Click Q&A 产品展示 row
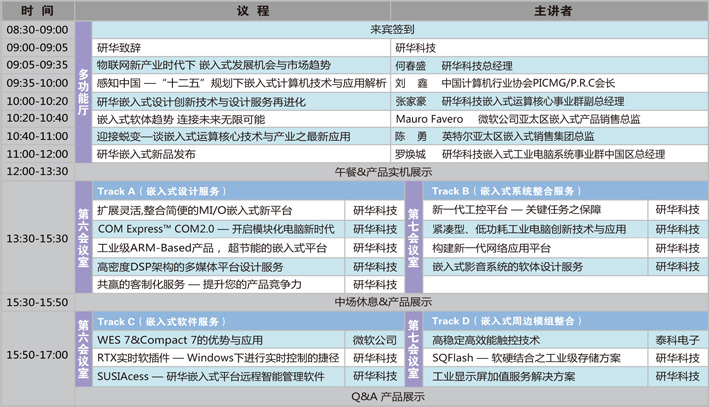This screenshot has width=710, height=407. point(392,397)
